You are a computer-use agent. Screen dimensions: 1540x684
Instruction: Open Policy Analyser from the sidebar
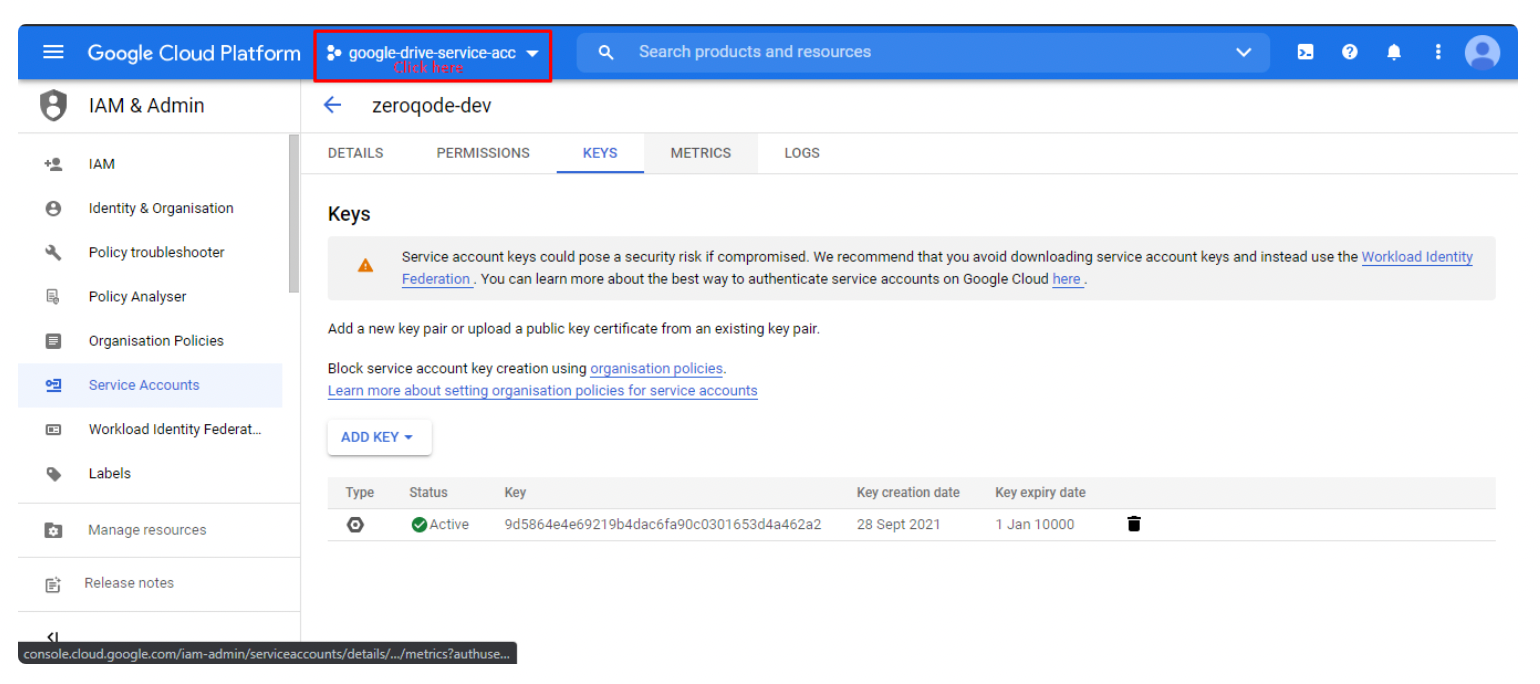point(150,296)
